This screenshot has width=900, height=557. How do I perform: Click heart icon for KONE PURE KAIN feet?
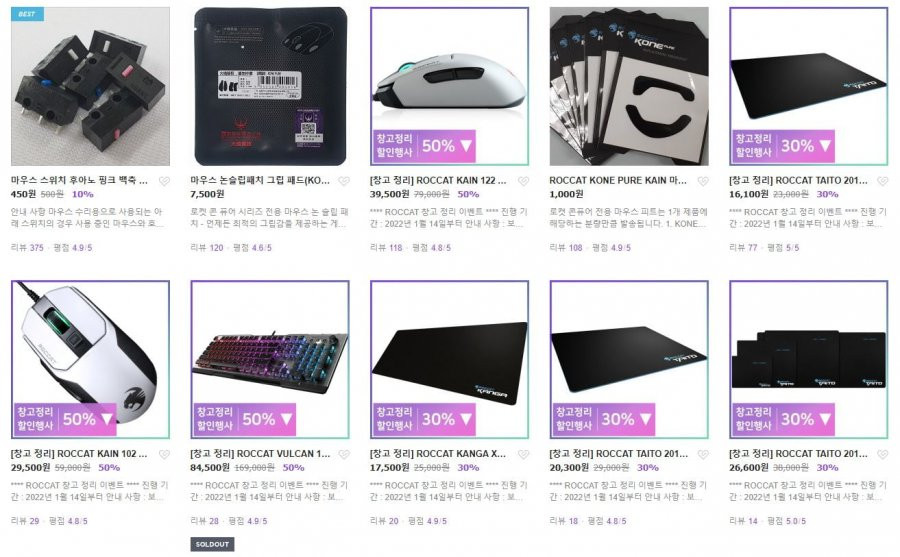[x=703, y=181]
